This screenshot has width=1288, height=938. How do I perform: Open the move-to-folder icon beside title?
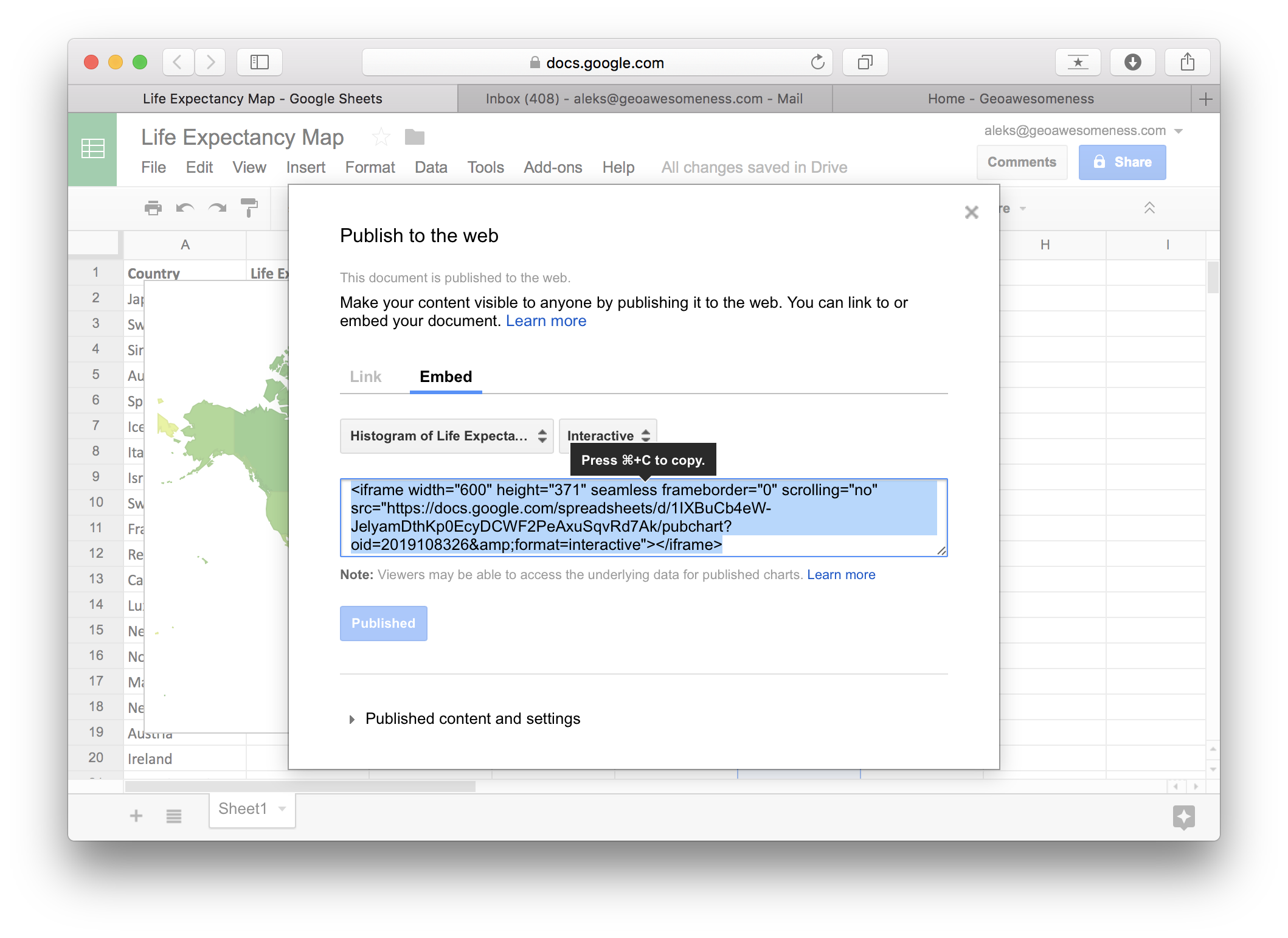414,137
